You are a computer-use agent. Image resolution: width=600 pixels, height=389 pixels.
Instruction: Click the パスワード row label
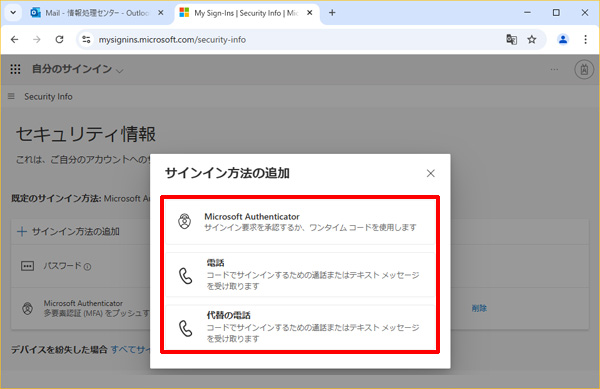[62, 266]
